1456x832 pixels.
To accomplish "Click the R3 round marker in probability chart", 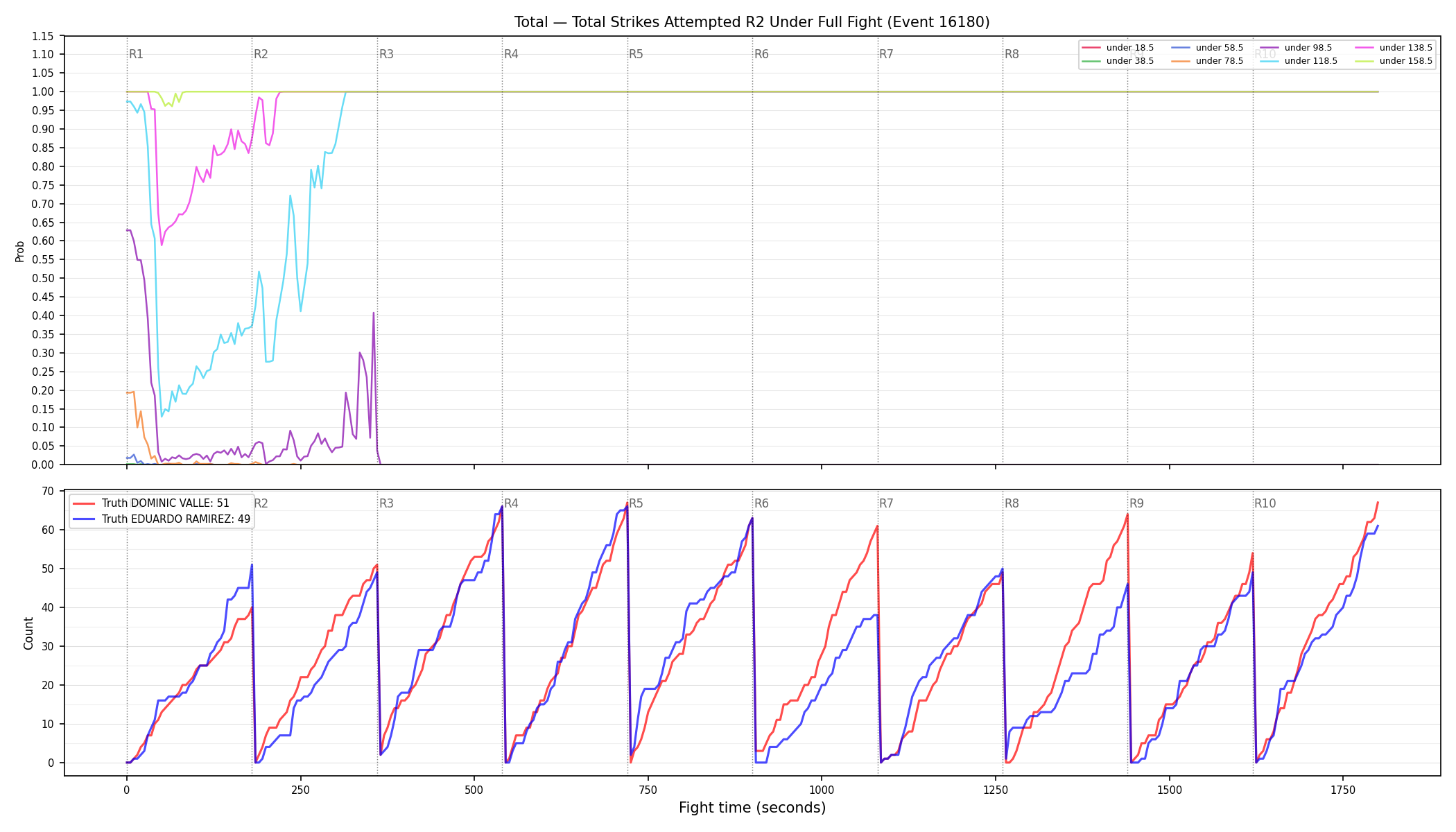I will [x=386, y=54].
